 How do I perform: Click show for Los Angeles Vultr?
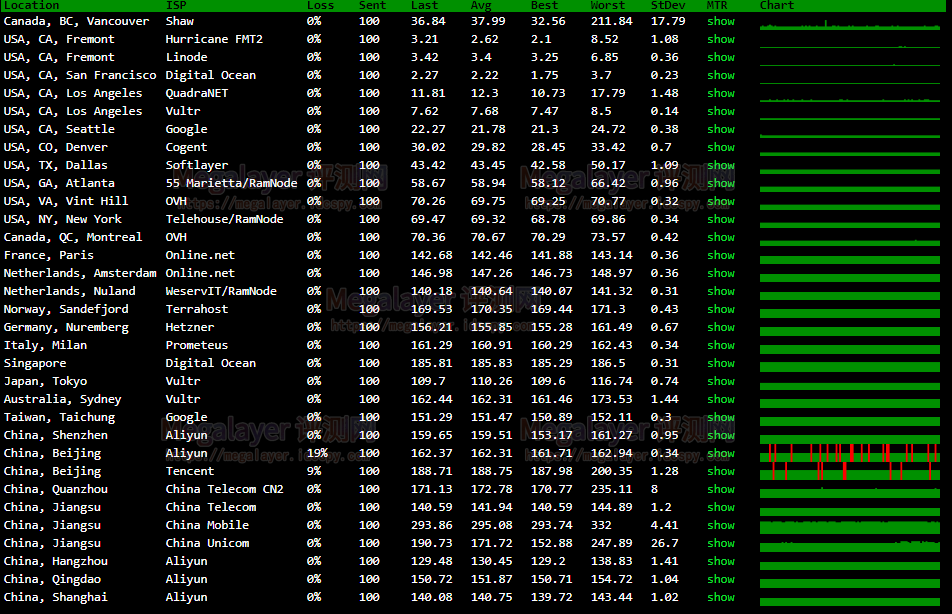click(x=721, y=111)
